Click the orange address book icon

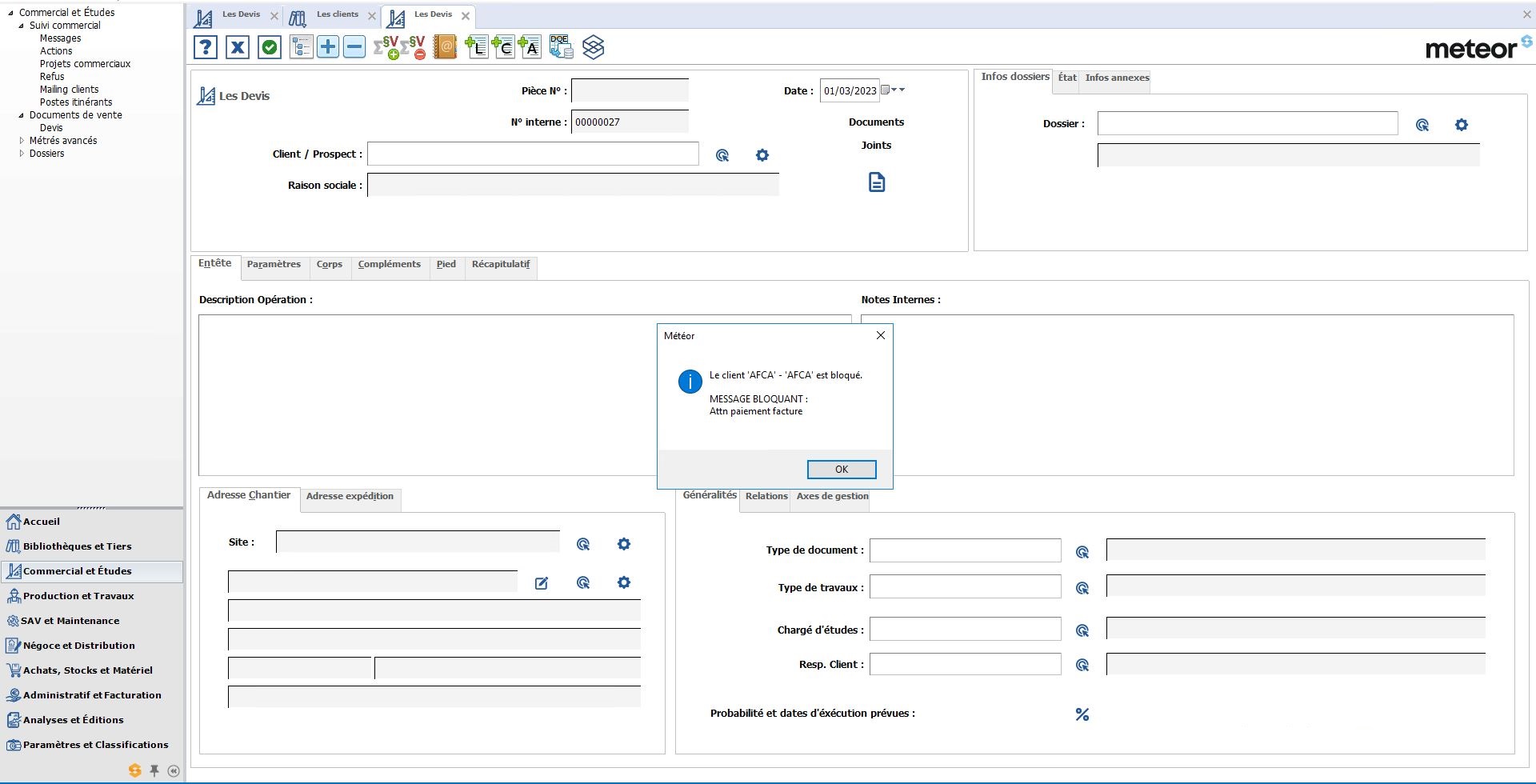445,47
